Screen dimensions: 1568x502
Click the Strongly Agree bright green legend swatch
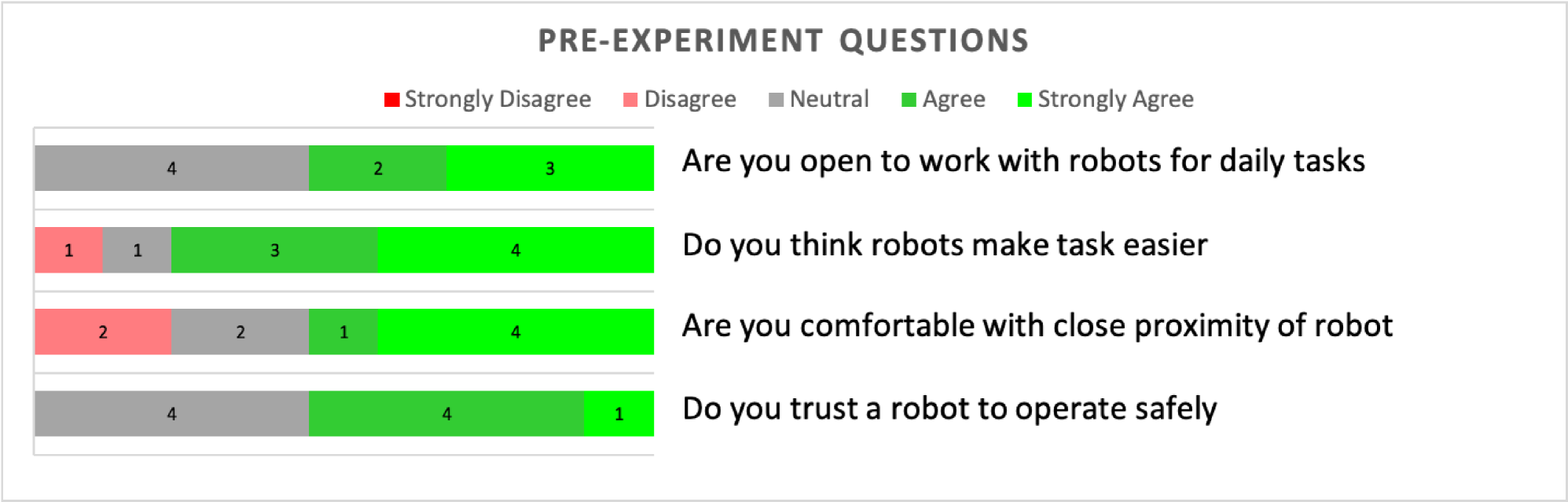tap(1024, 100)
